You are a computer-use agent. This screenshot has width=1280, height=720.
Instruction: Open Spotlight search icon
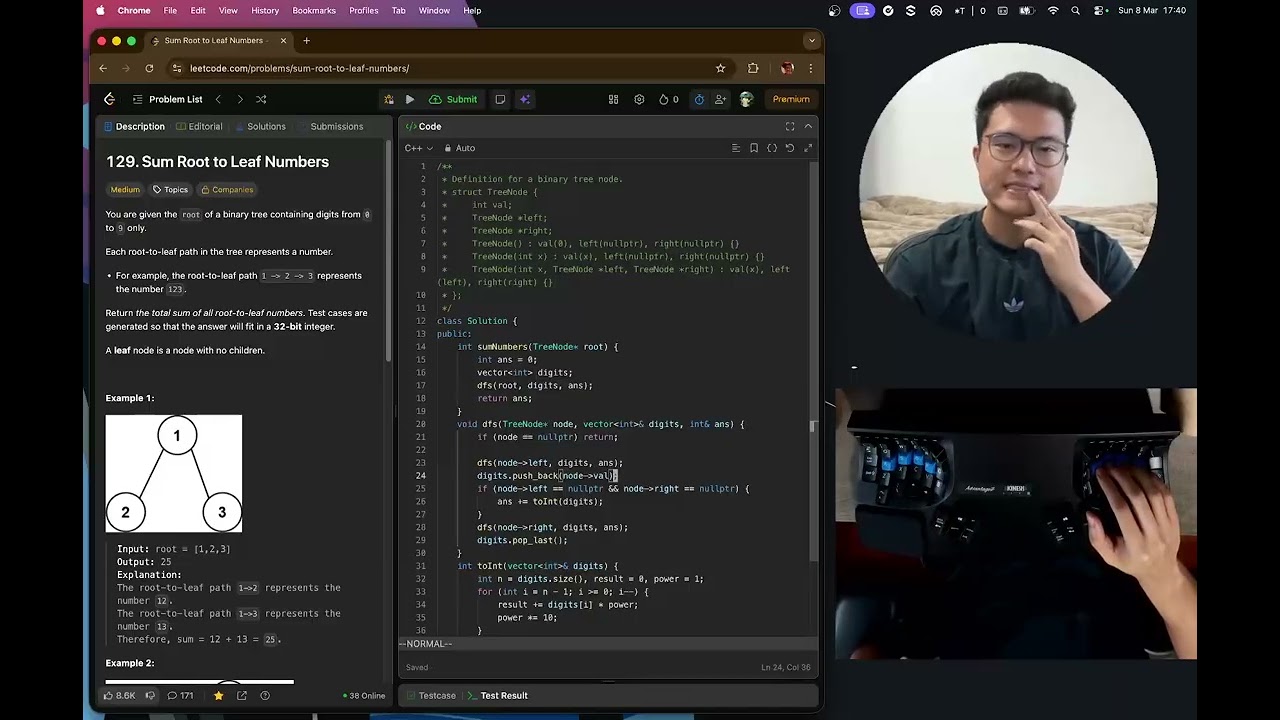click(1076, 10)
